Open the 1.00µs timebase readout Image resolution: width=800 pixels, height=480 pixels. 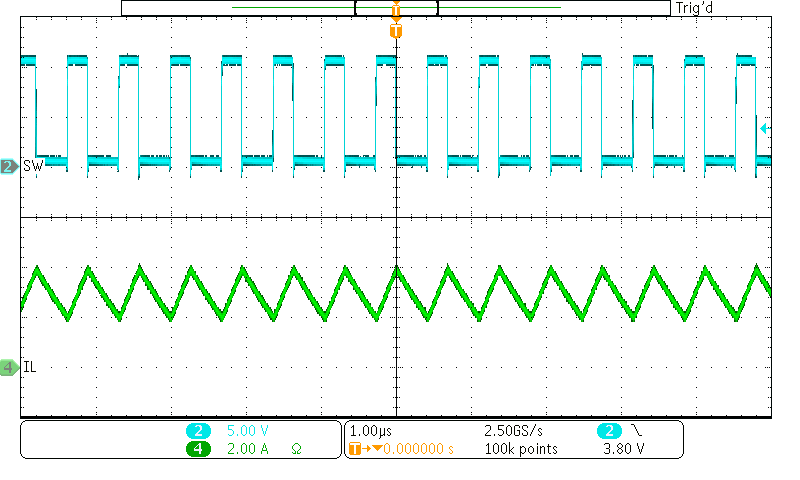click(370, 430)
